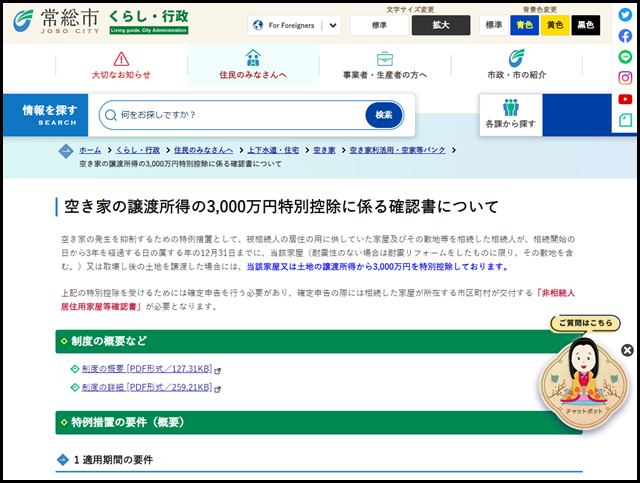Set text size to 拡大
The image size is (640, 483).
coord(441,25)
